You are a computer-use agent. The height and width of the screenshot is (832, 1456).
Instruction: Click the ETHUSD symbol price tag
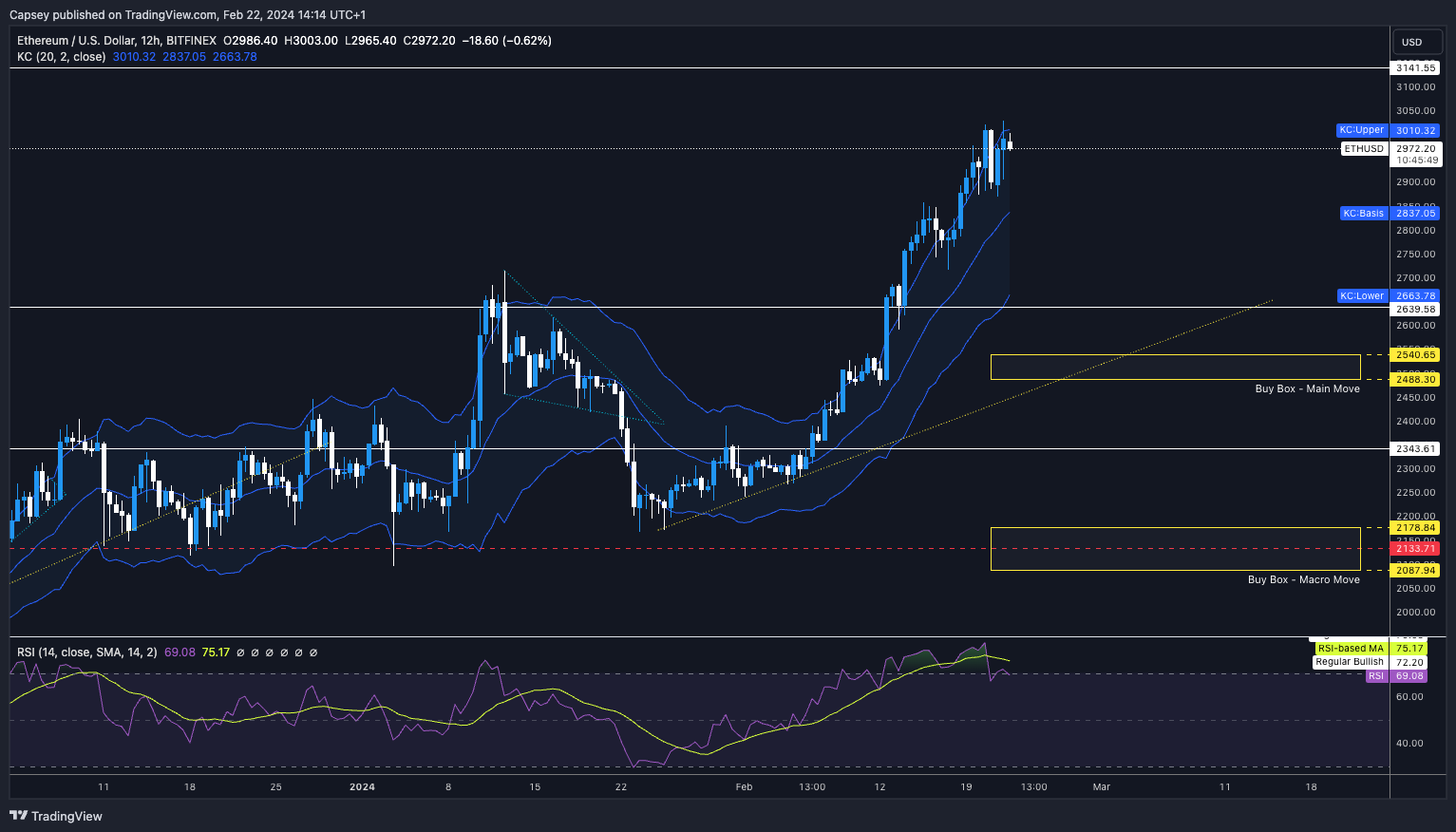tap(1363, 149)
